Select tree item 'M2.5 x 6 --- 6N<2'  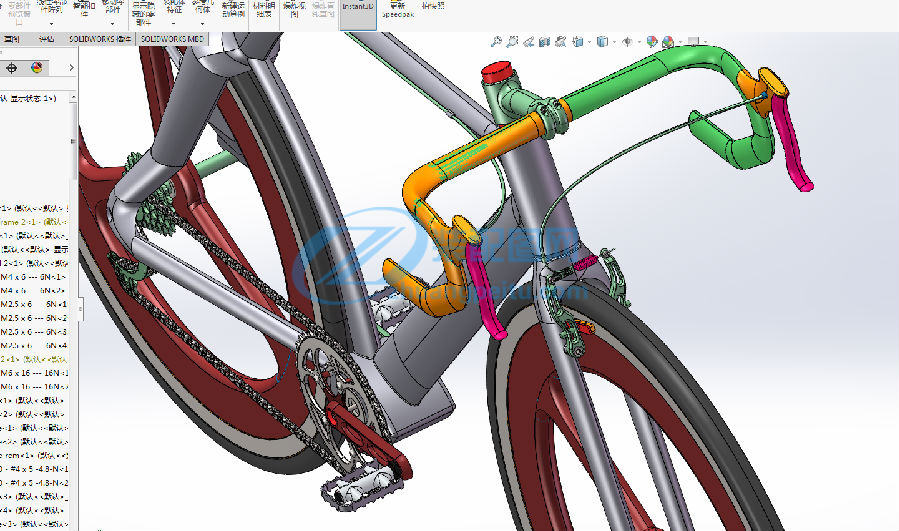click(33, 318)
